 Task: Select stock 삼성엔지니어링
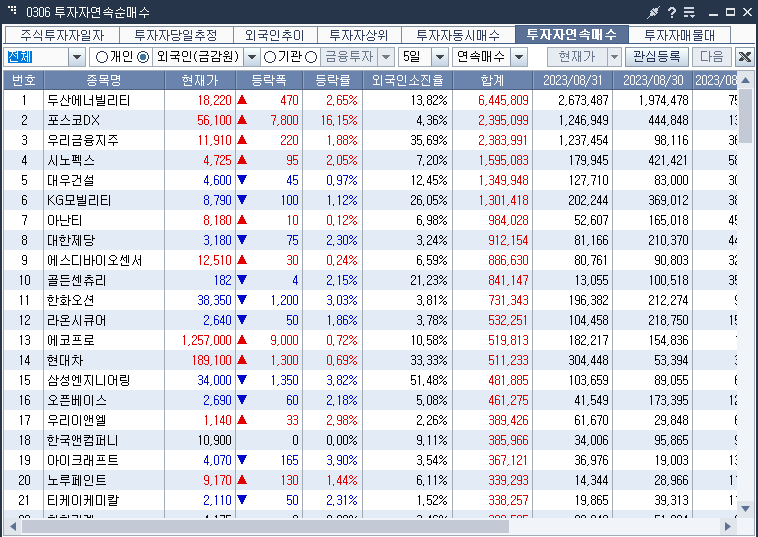pyautogui.click(x=88, y=380)
